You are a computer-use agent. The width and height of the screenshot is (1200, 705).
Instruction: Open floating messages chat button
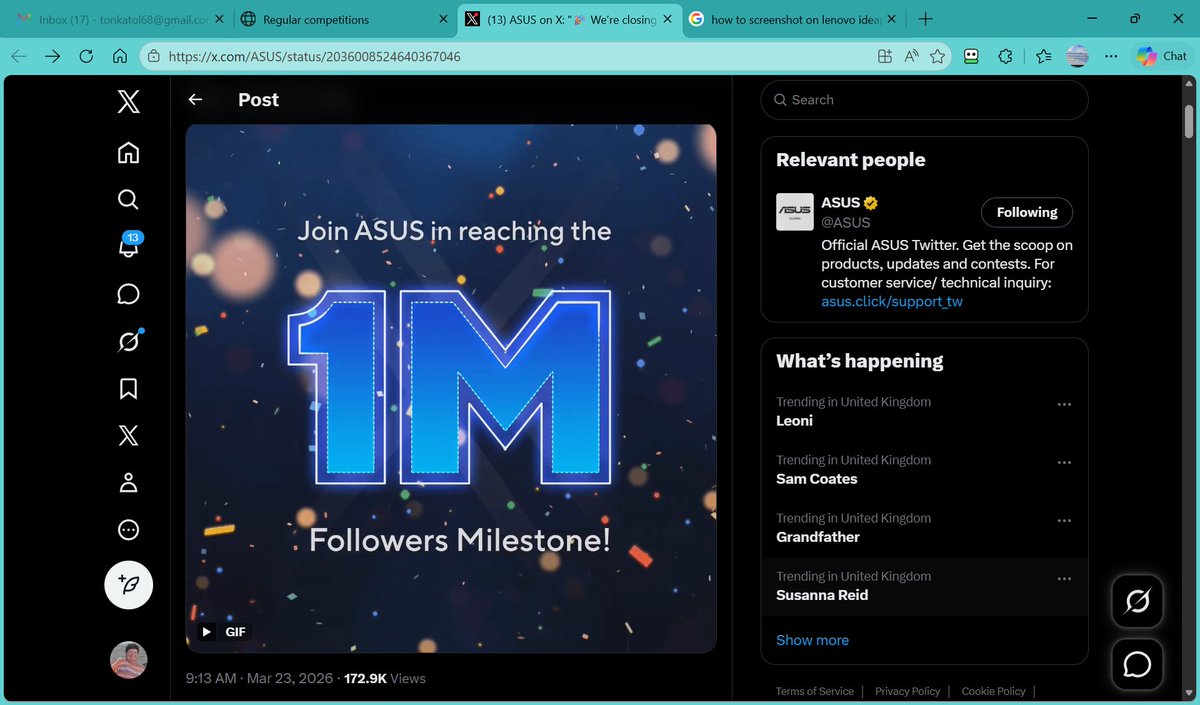pyautogui.click(x=1137, y=664)
